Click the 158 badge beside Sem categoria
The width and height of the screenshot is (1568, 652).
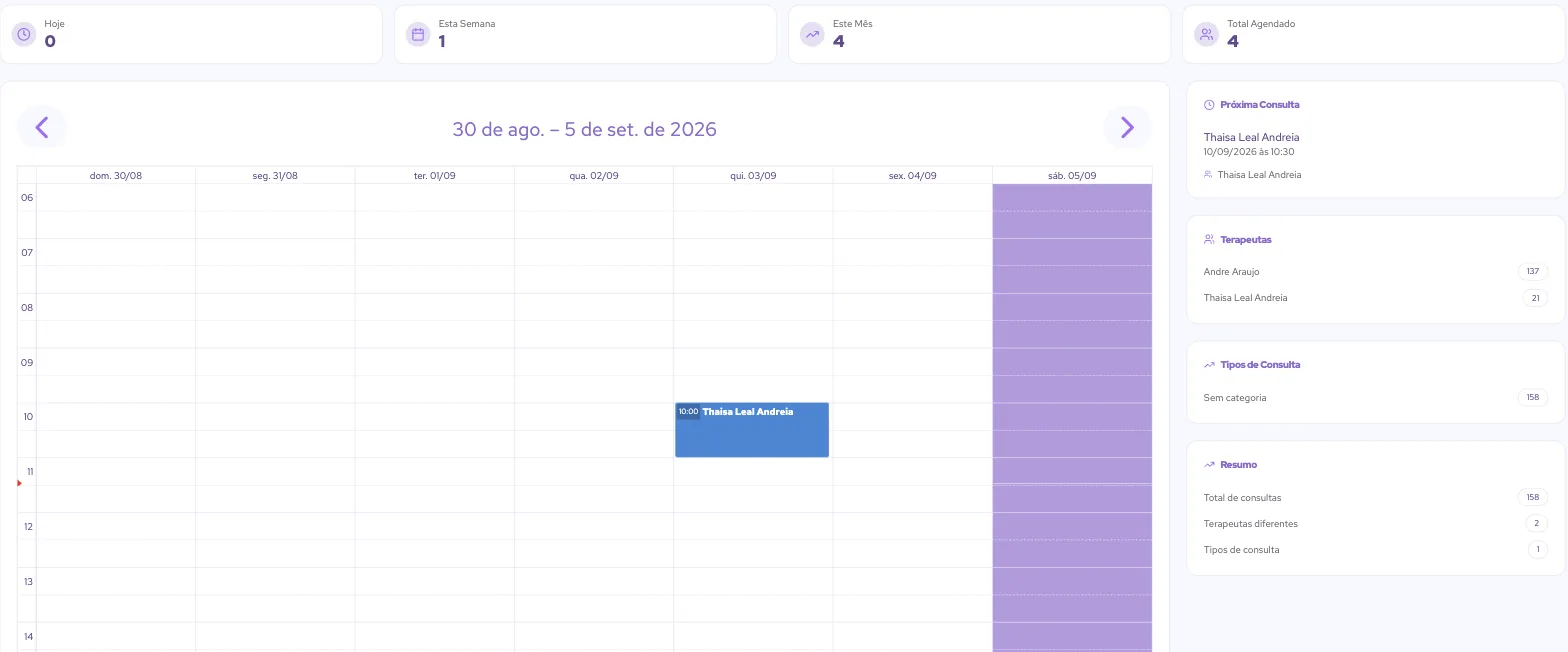pos(1532,398)
